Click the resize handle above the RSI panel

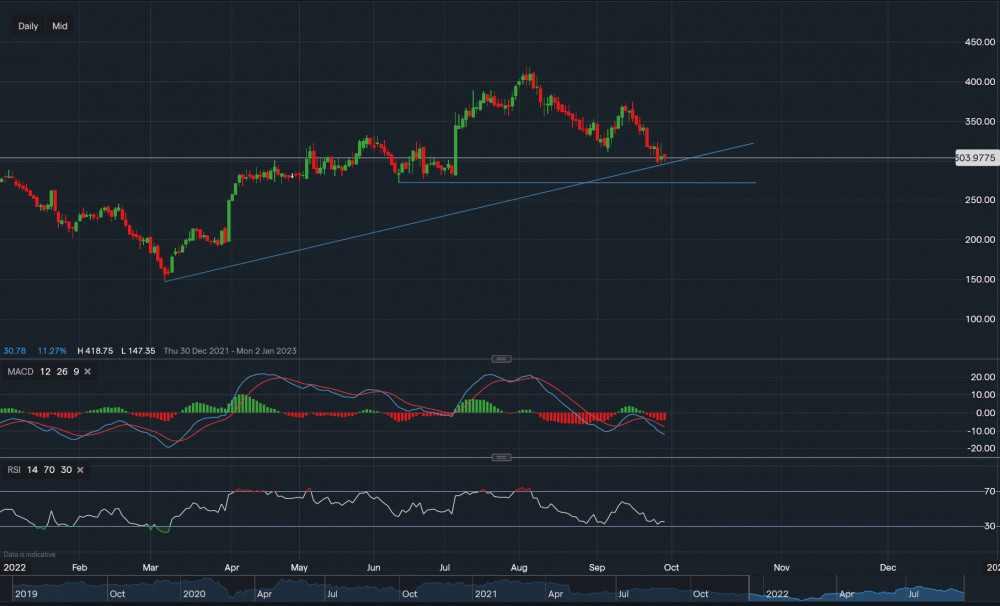(x=502, y=457)
